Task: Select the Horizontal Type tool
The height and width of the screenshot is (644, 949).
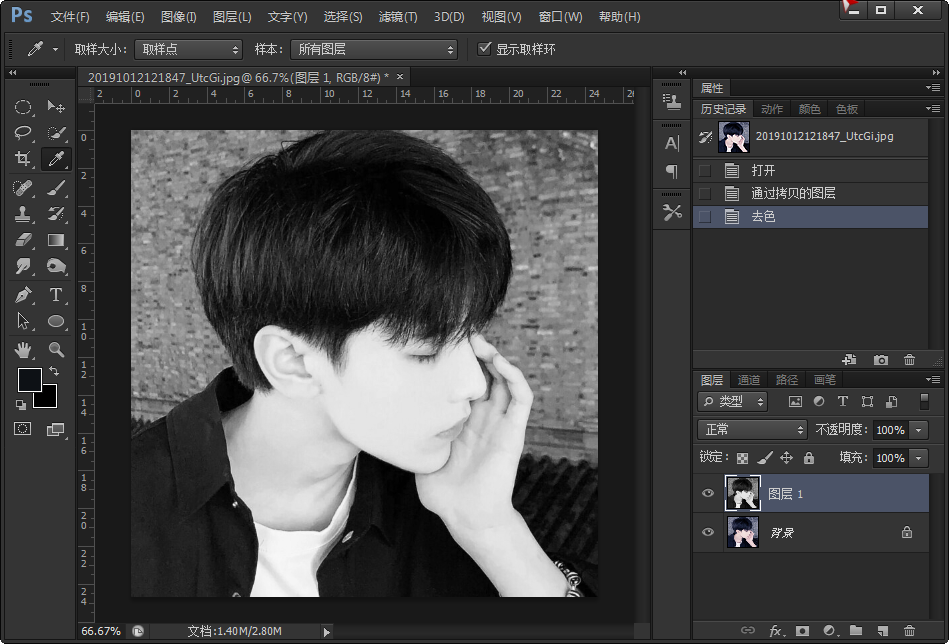Action: [56, 295]
